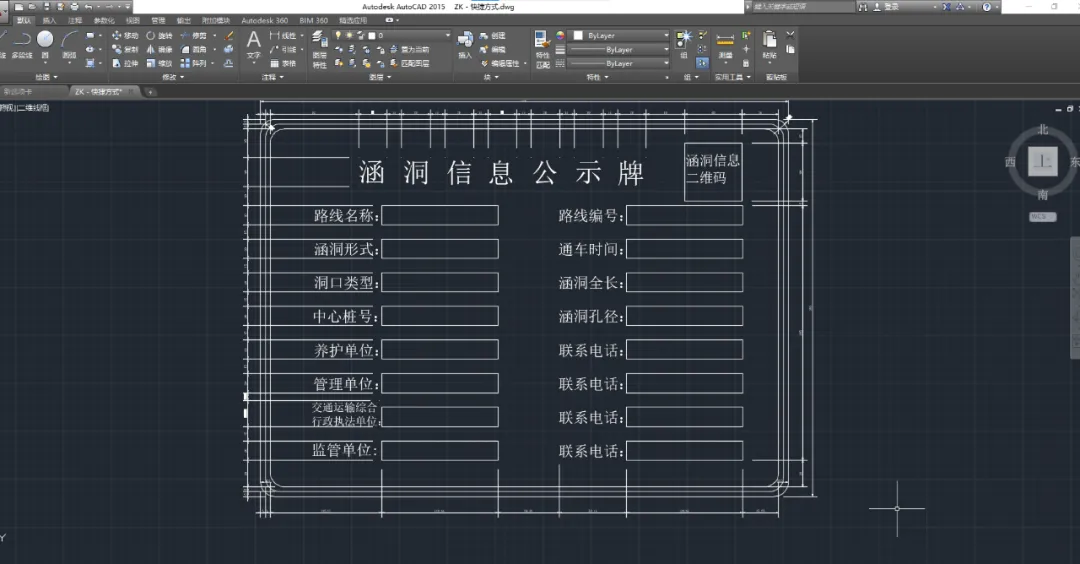Toggle group selection button in Group panel
Image resolution: width=1080 pixels, height=564 pixels.
[x=702, y=63]
